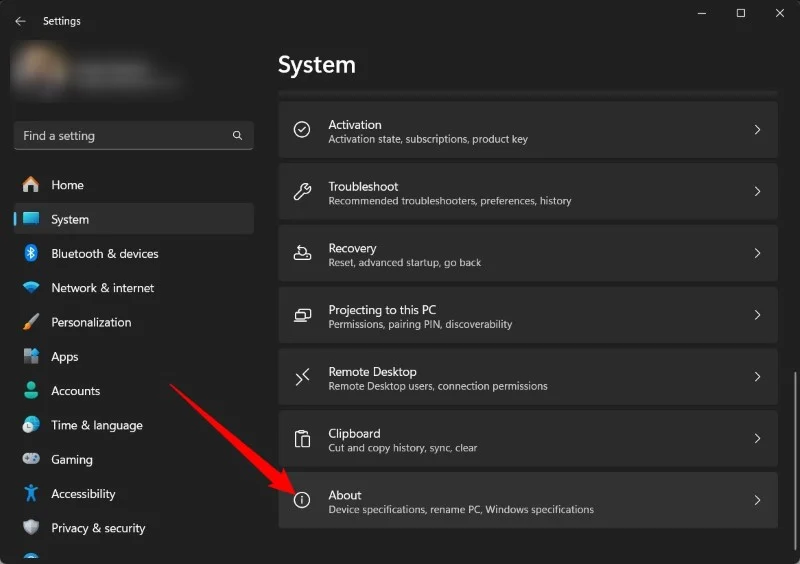This screenshot has width=800, height=564.
Task: Click the vertical scrollbar on the right
Action: 794,462
